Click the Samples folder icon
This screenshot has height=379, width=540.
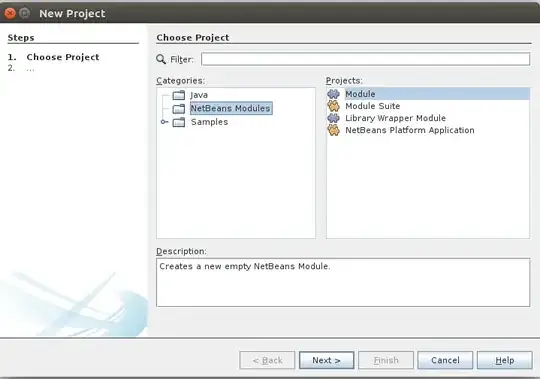click(x=179, y=122)
